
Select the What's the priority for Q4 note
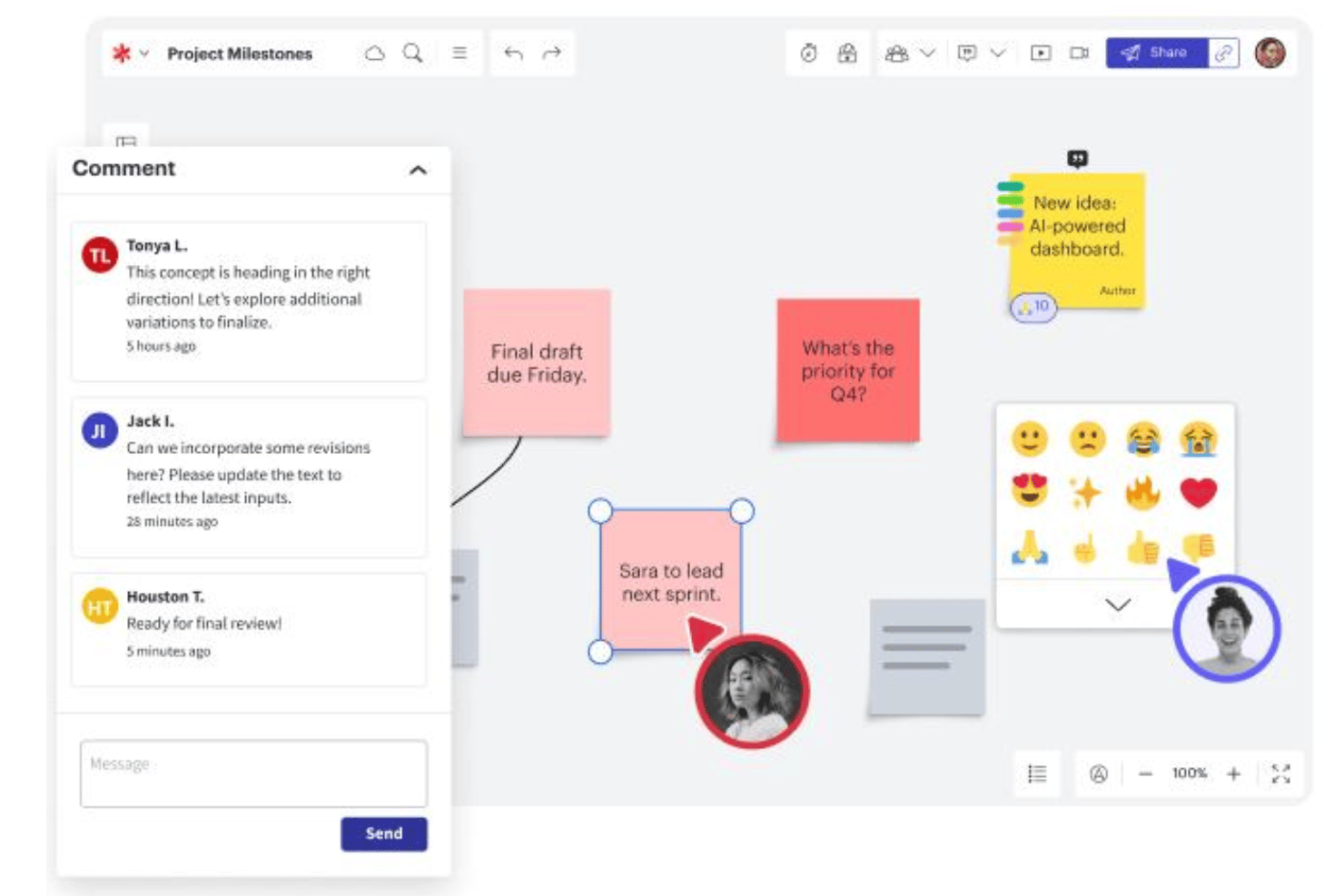pos(848,369)
